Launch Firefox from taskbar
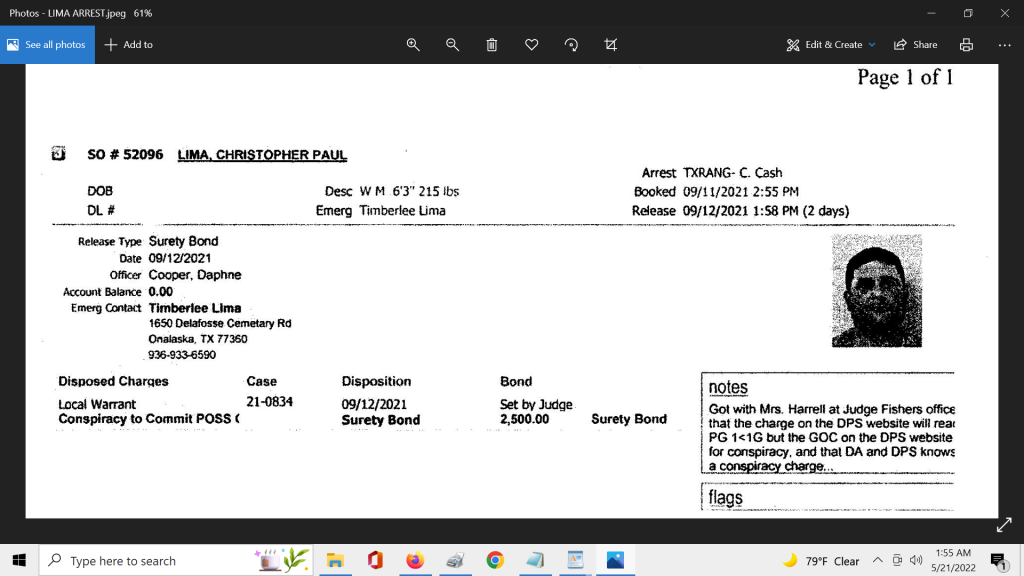 (415, 560)
